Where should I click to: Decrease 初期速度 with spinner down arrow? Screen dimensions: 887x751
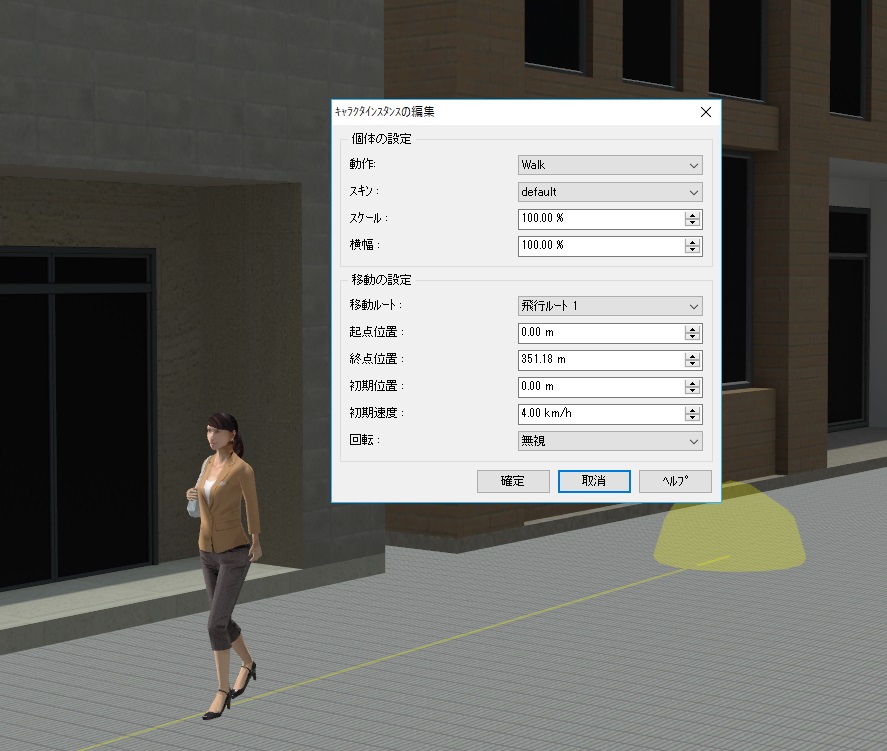[692, 418]
